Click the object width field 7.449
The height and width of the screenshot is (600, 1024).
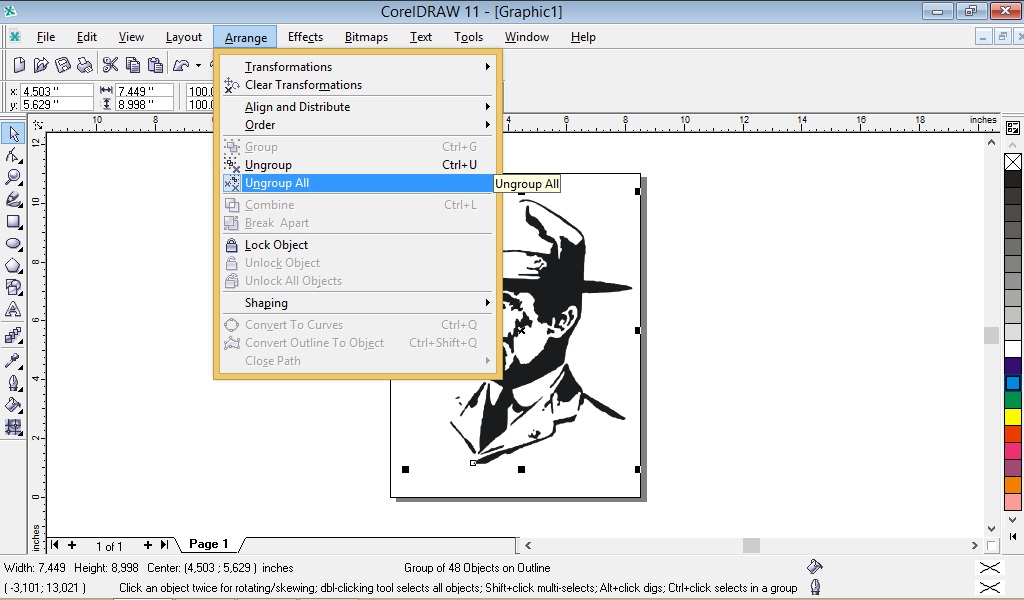(144, 91)
